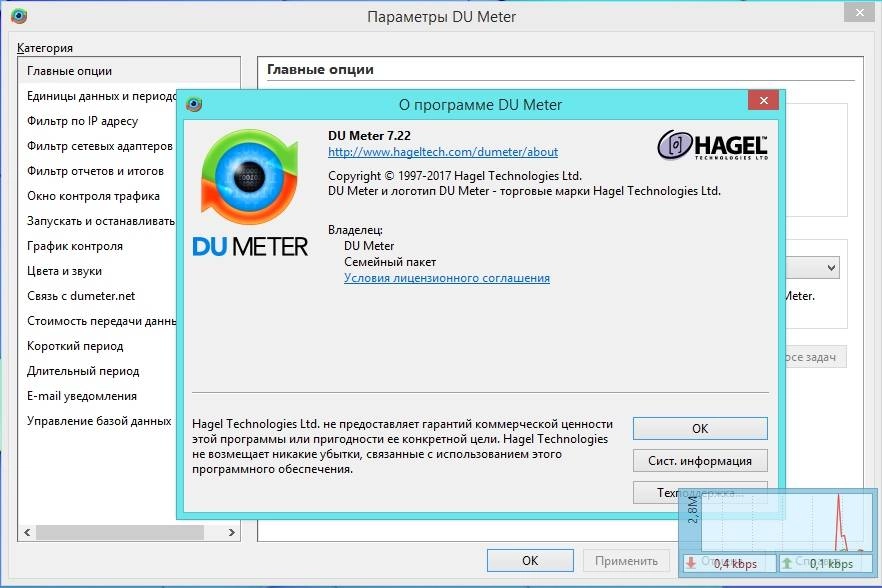Click right arrow of category list scrollbar
This screenshot has height=588, width=882.
[231, 532]
